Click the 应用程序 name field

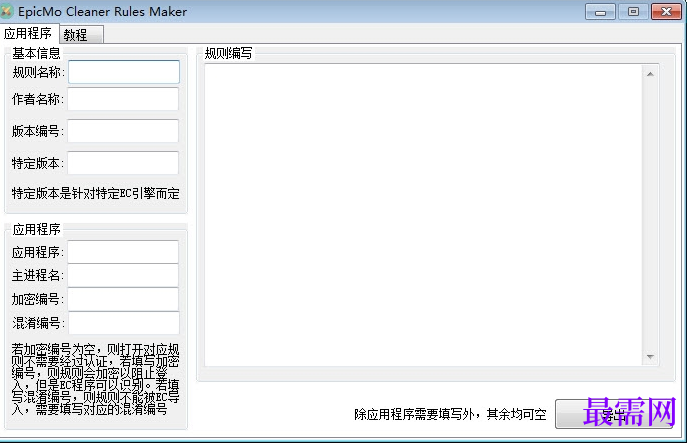pos(123,252)
